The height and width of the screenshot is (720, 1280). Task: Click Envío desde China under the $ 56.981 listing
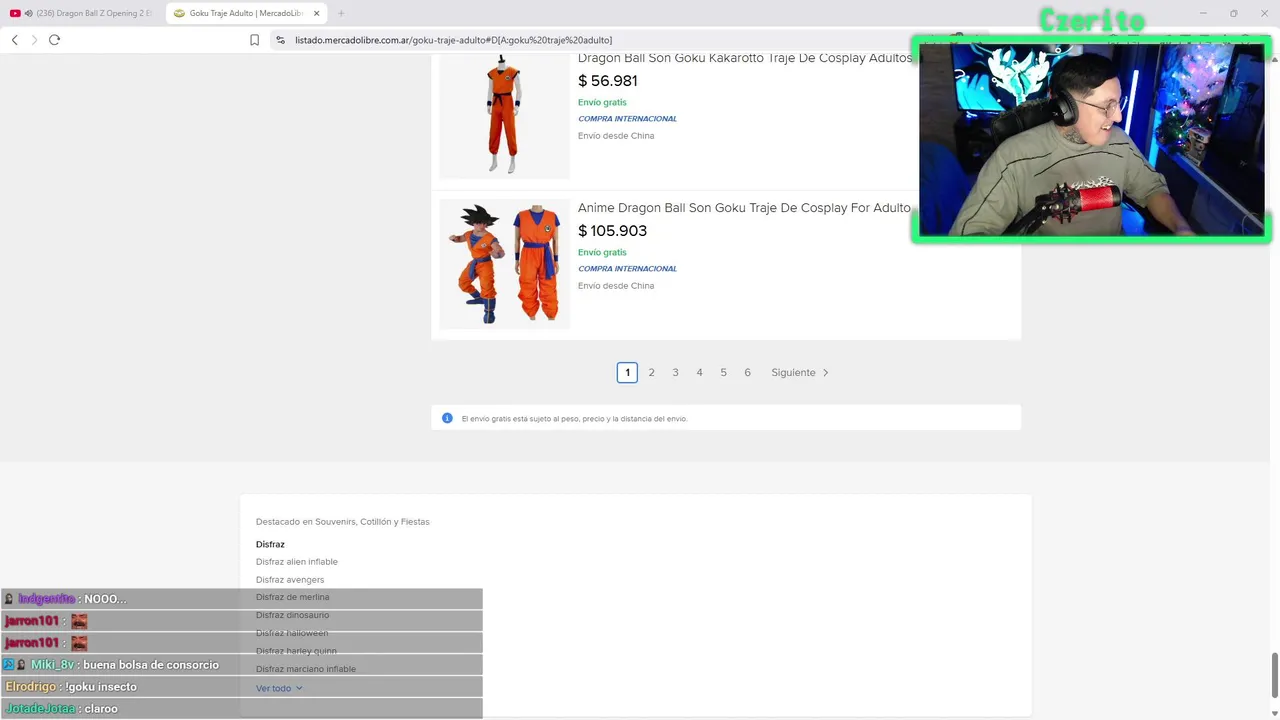click(x=616, y=136)
